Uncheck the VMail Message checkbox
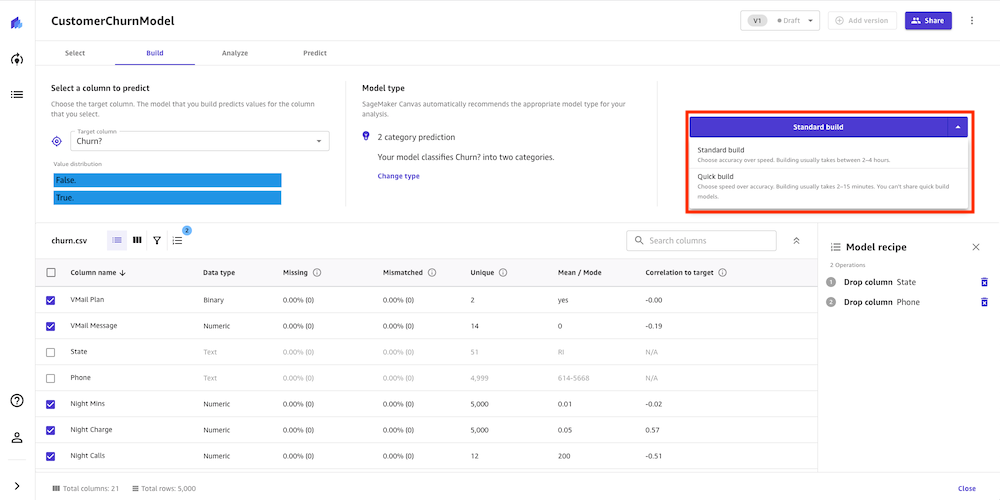Screen dimensions: 1000x500 pyautogui.click(x=51, y=326)
